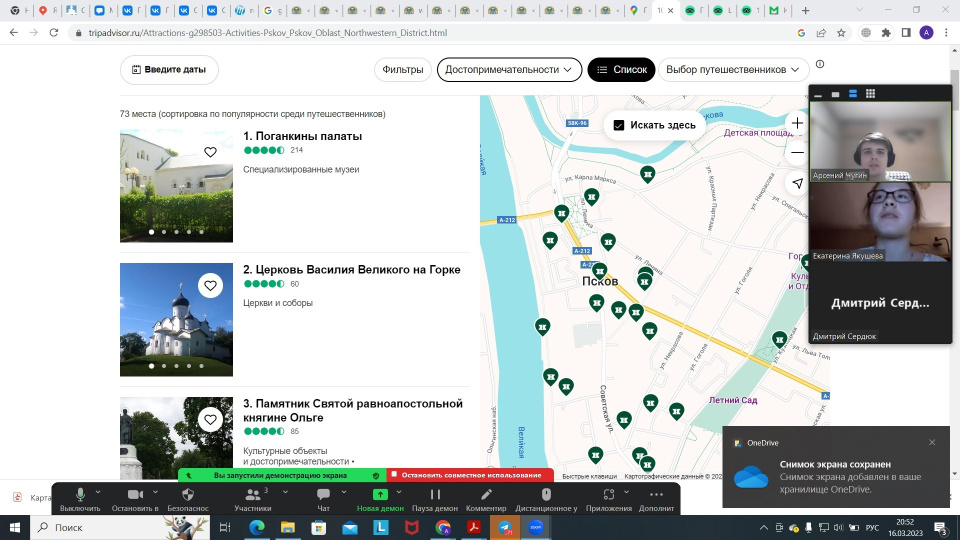Click Windows taskbar Поиск search box
This screenshot has width=960, height=540.
coord(120,527)
